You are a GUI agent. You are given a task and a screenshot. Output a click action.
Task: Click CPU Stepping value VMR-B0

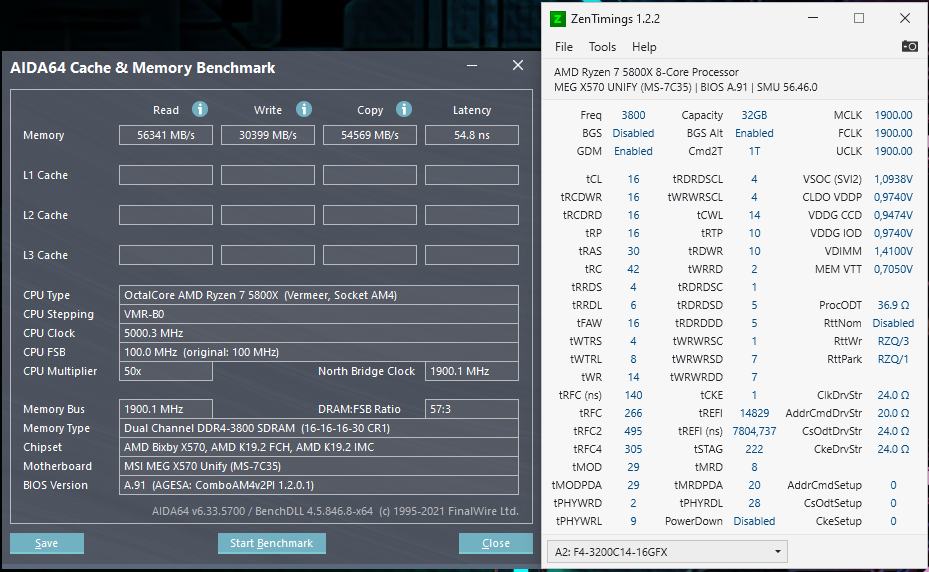click(x=319, y=314)
